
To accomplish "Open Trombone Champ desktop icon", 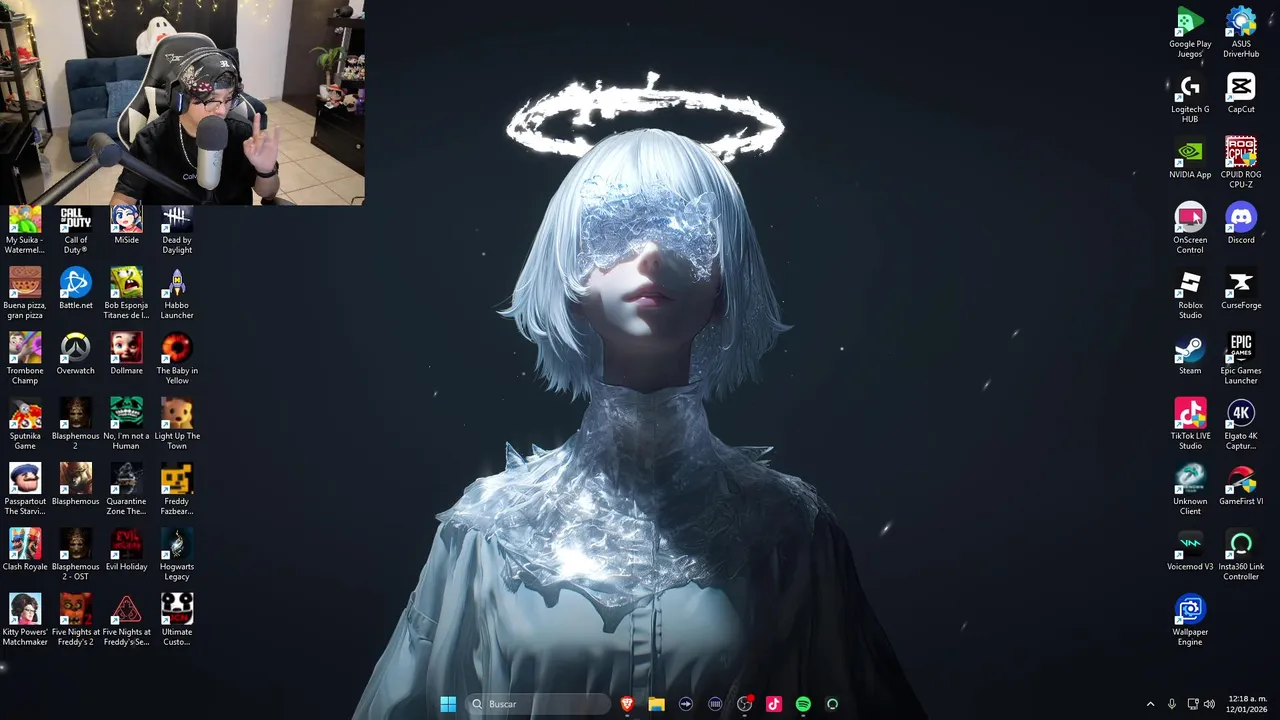I will pyautogui.click(x=25, y=360).
